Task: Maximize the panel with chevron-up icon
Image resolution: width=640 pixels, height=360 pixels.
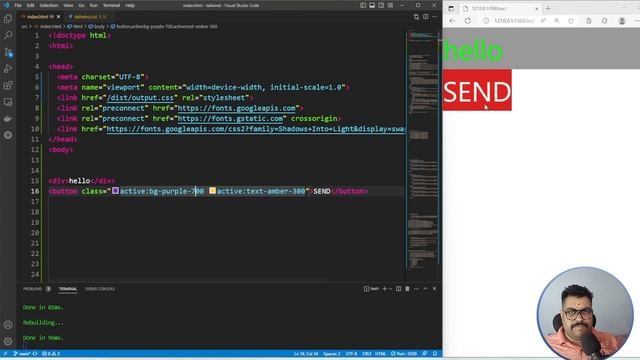Action: point(425,289)
